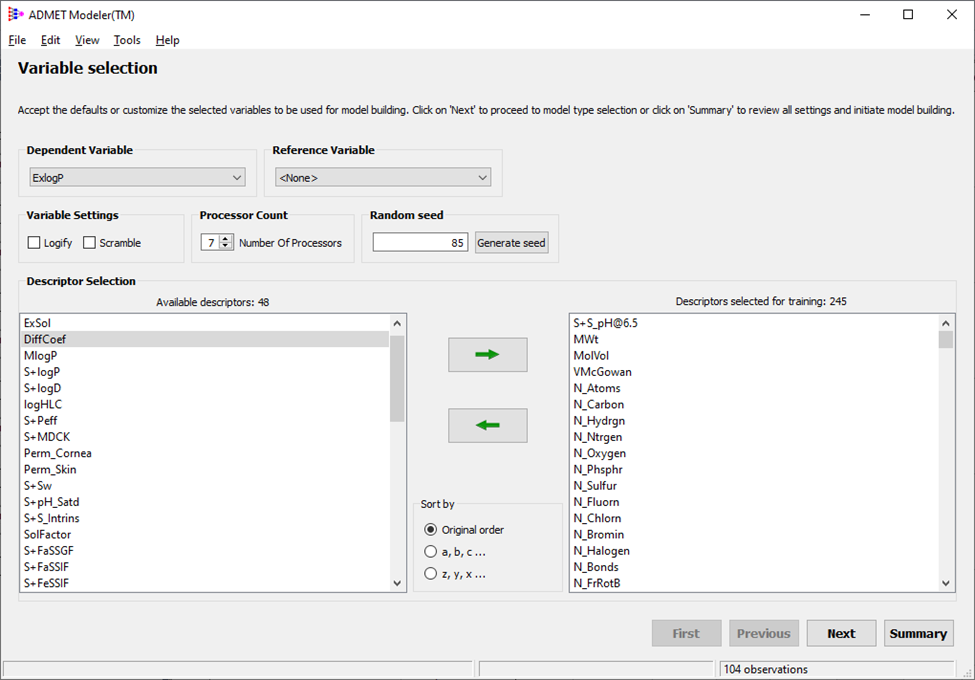Select VMcGowan in training list
Screen dimensions: 975x680
click(x=754, y=372)
